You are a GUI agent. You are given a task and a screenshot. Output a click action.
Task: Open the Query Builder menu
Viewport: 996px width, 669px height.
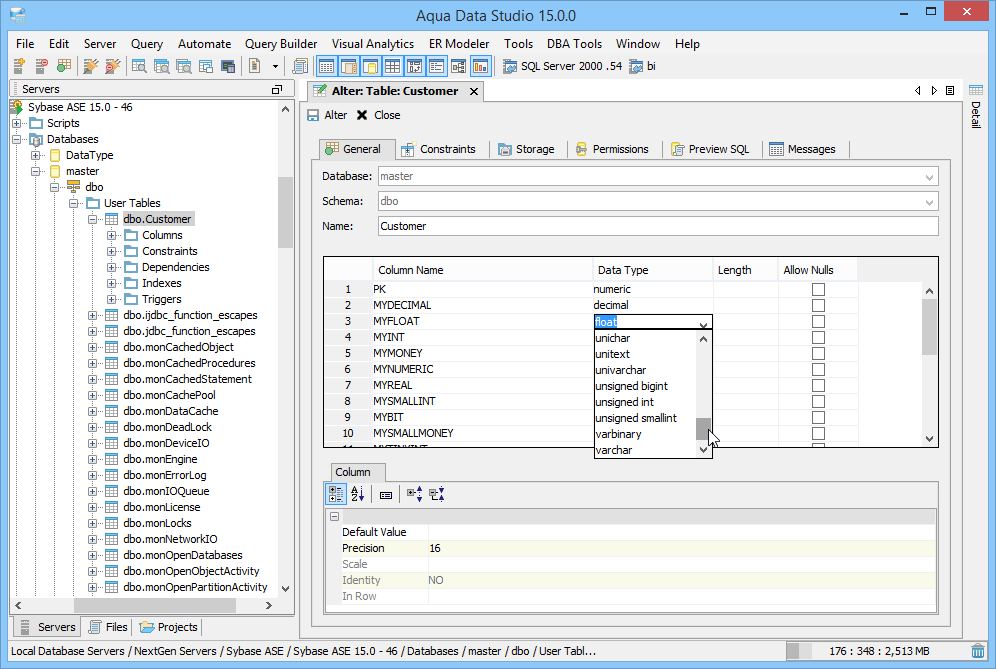click(281, 44)
